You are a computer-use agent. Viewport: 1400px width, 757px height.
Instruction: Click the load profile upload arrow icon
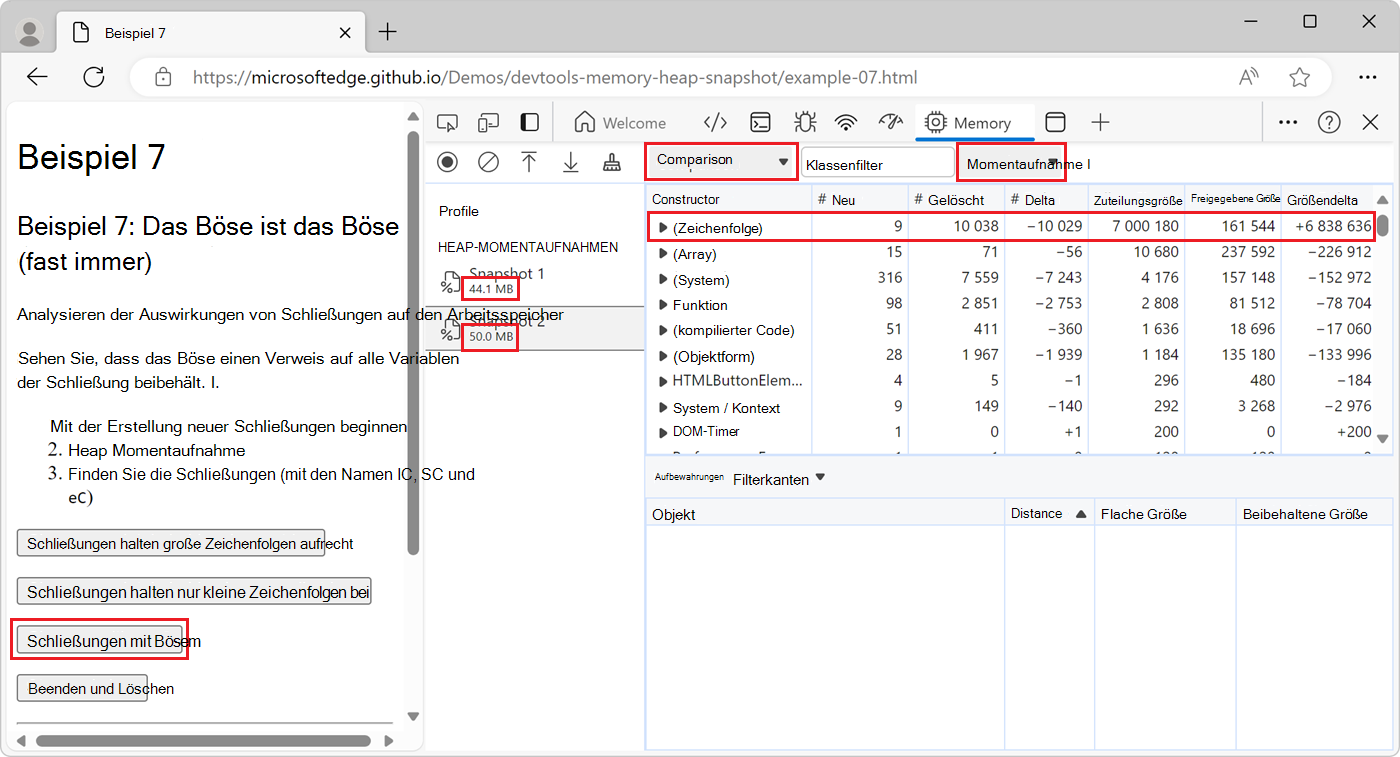[x=529, y=162]
